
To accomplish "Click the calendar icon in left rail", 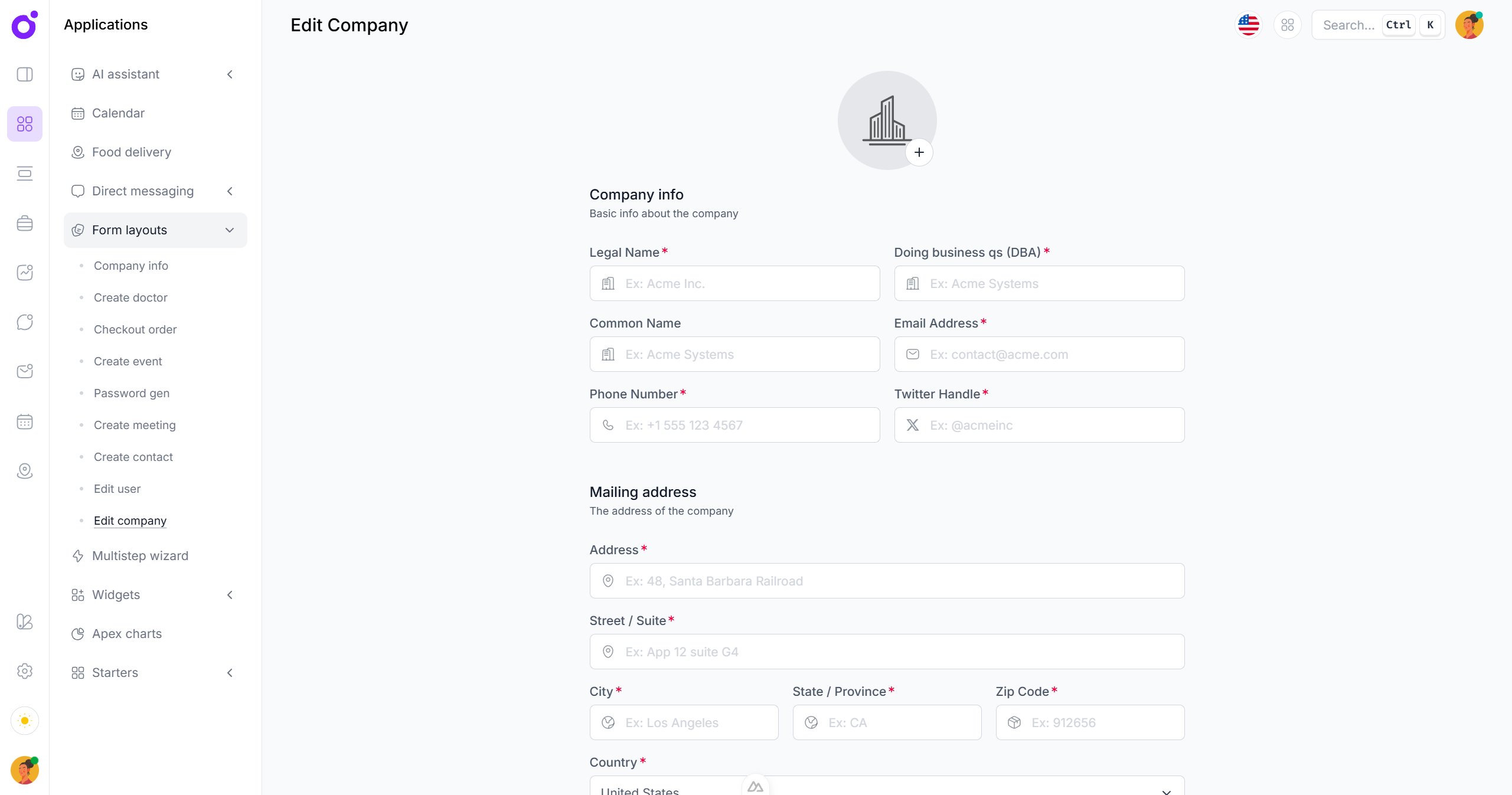I will [x=25, y=421].
